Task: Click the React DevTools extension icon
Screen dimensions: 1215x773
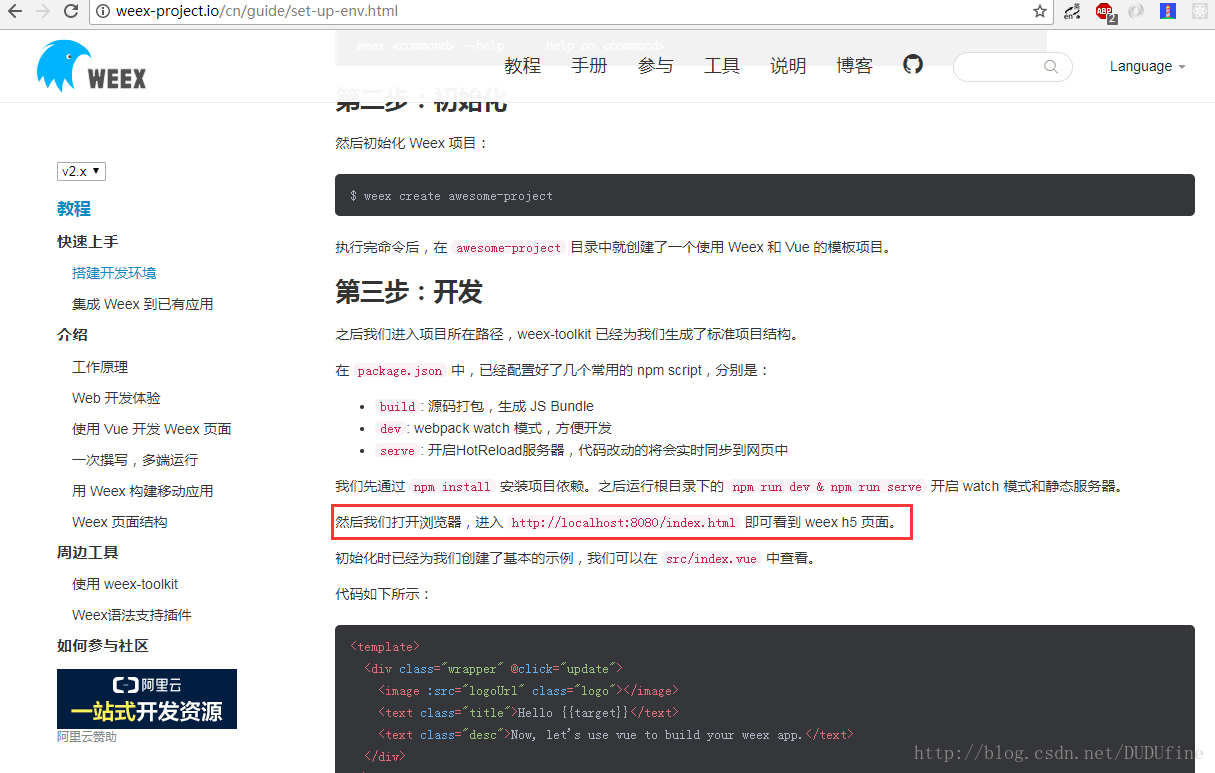Action: coord(1199,12)
